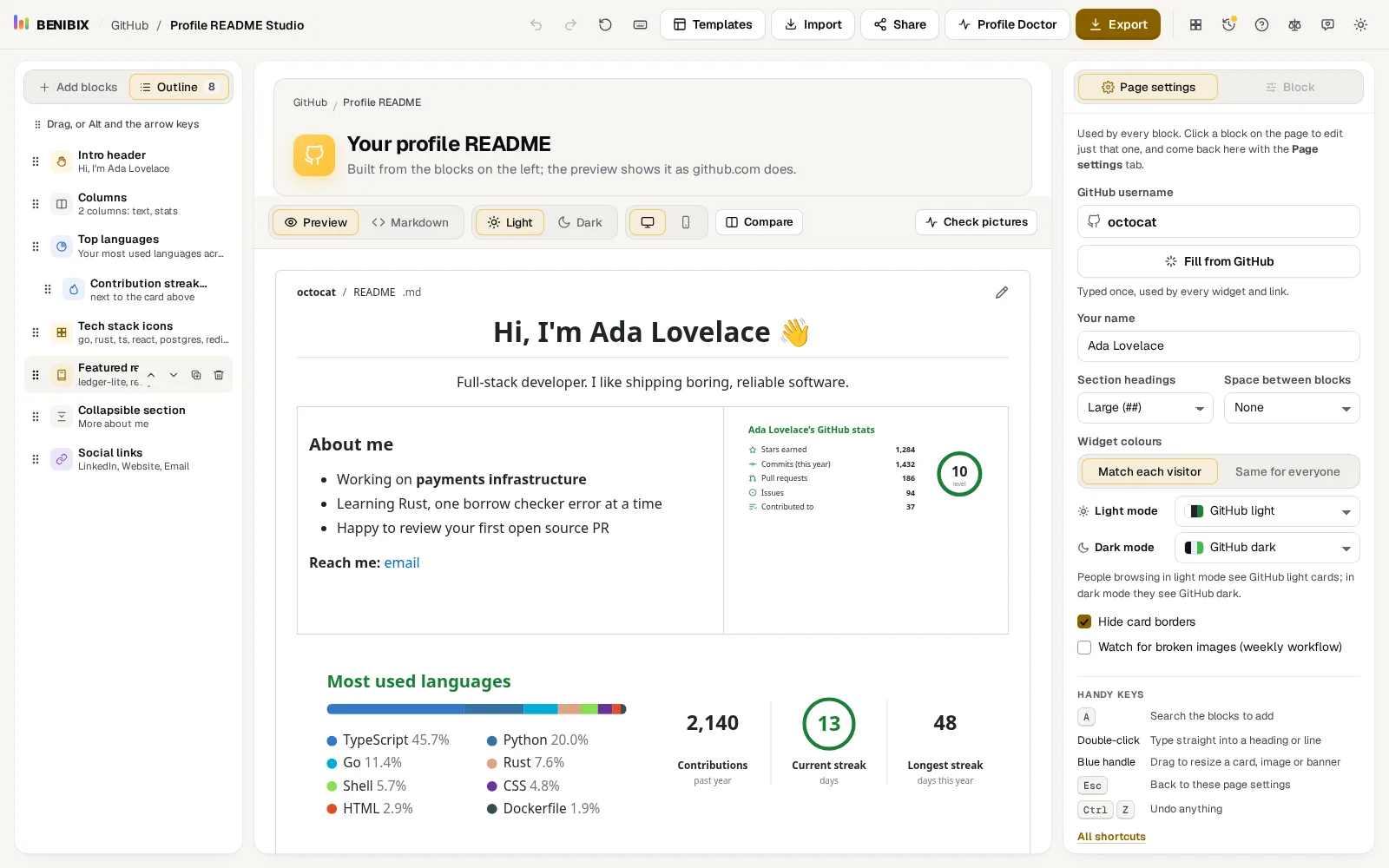Select the Page settings tab

1148,87
